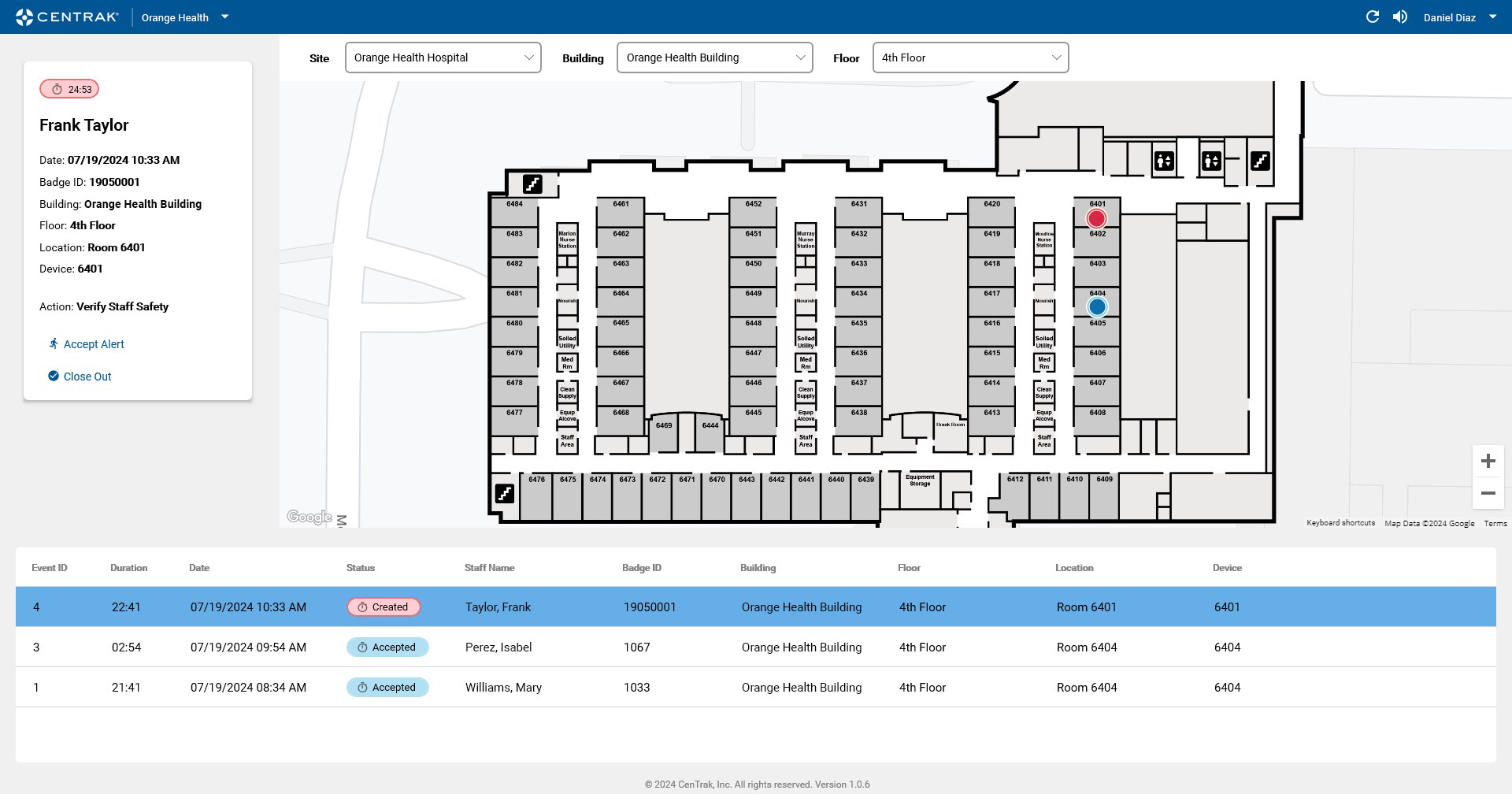Select the blue marker in room 6404
The height and width of the screenshot is (794, 1512).
pyautogui.click(x=1097, y=306)
